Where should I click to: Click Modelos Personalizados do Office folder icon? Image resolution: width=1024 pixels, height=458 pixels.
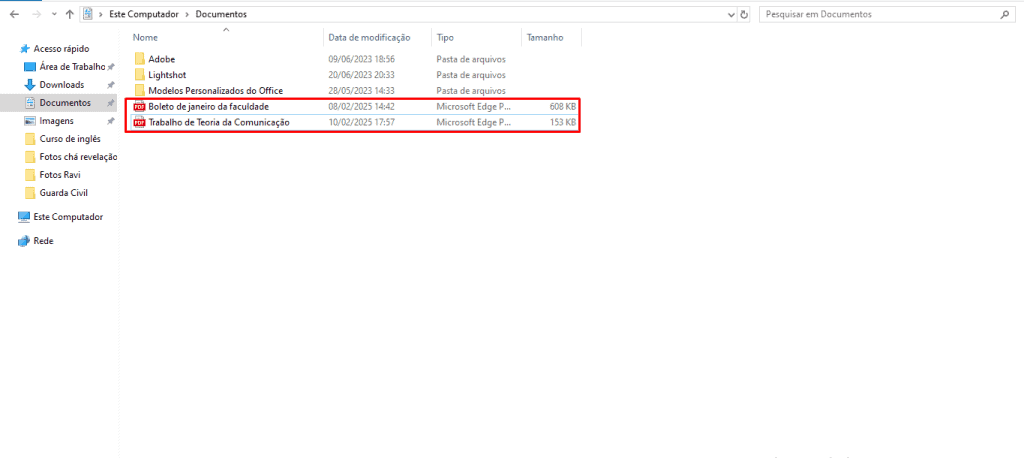[139, 90]
